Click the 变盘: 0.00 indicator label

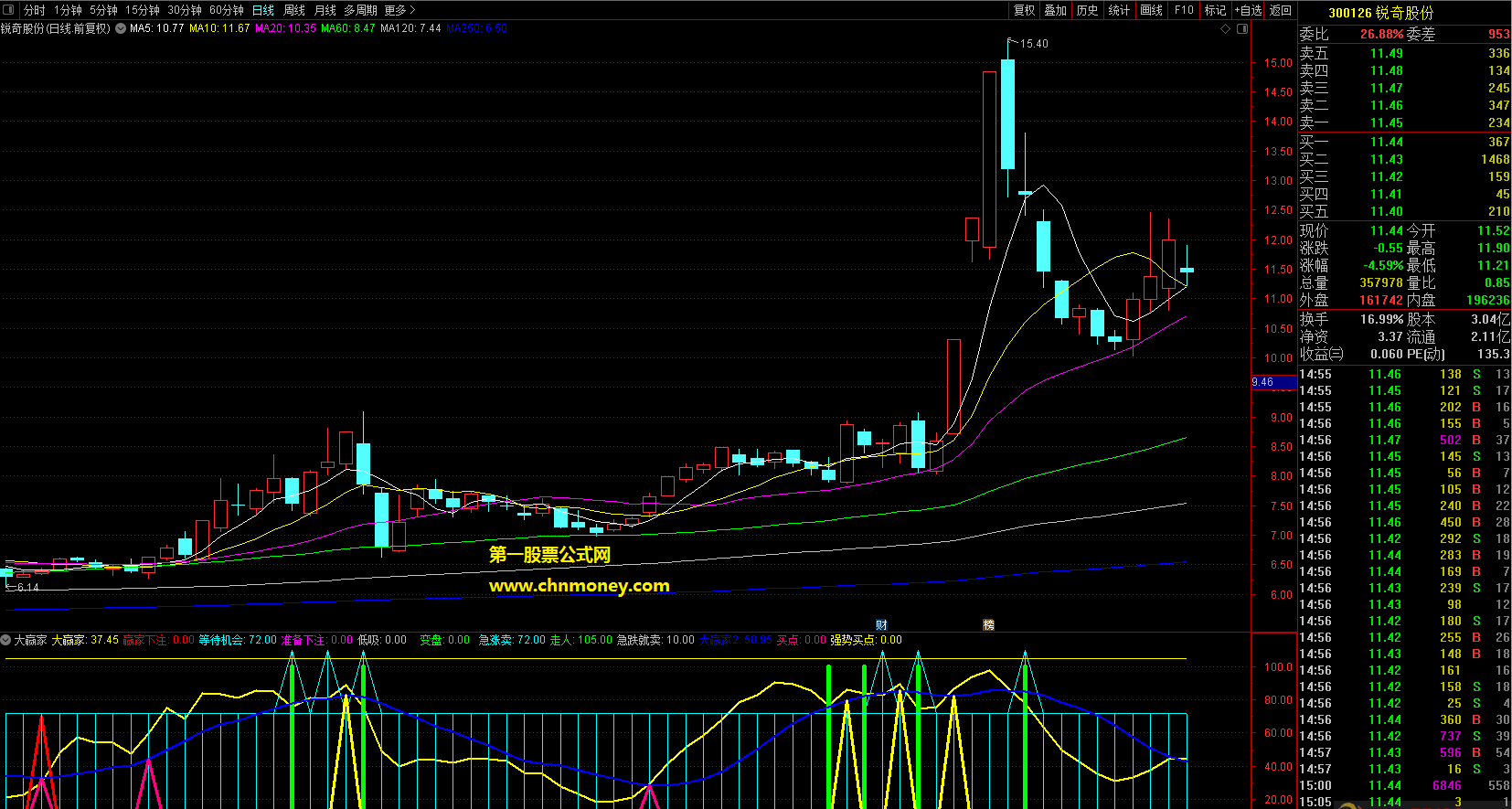click(444, 640)
